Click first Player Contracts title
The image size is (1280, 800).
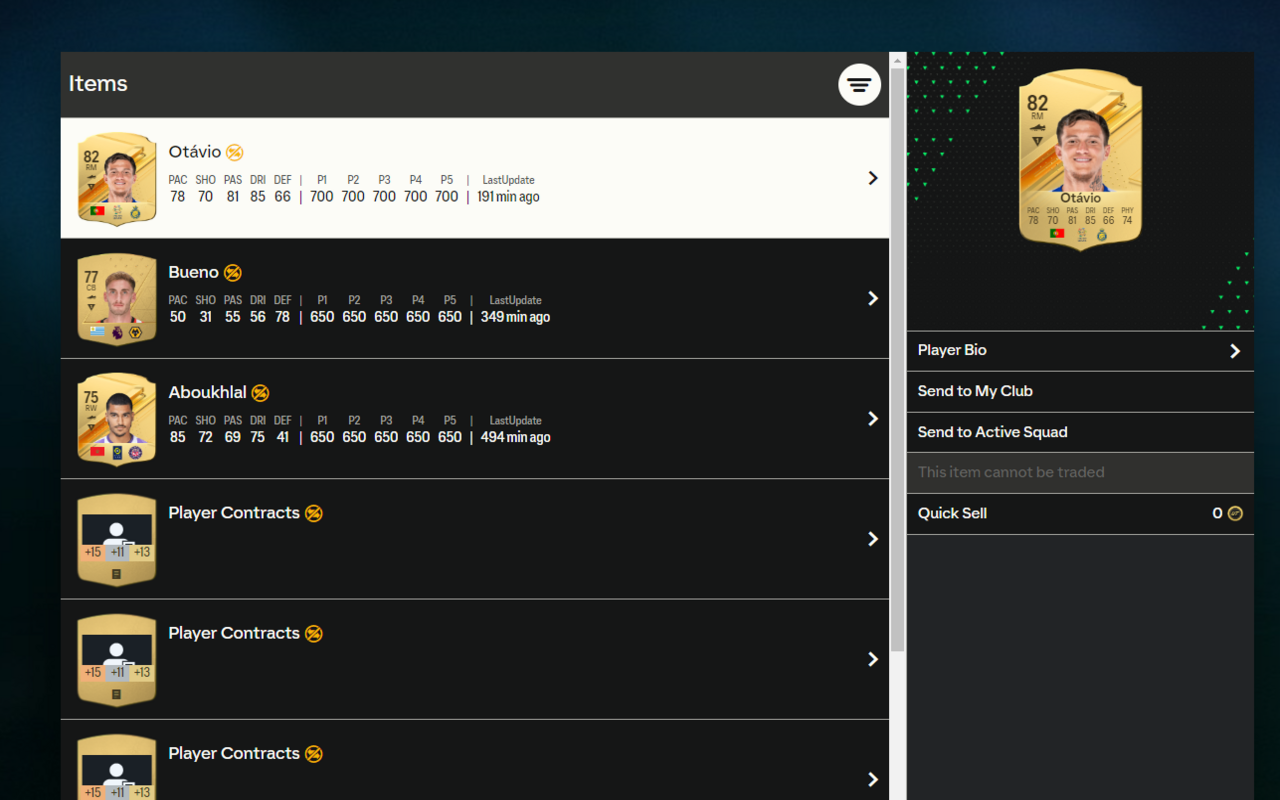(234, 513)
